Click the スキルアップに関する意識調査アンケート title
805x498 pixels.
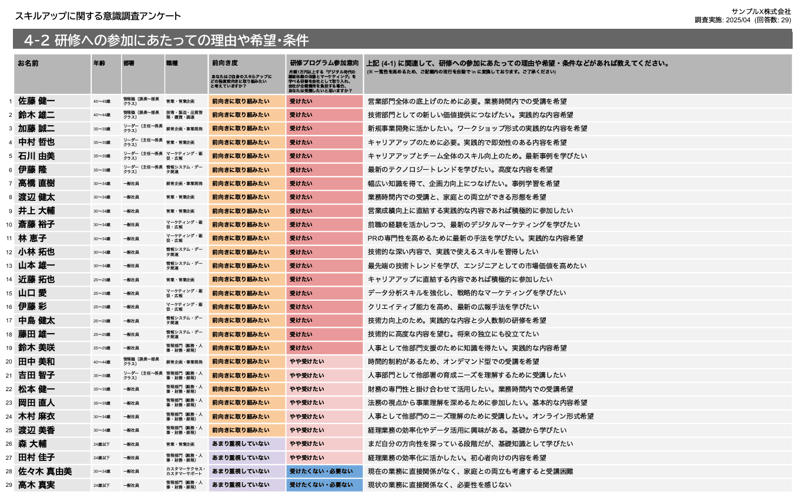[98, 16]
